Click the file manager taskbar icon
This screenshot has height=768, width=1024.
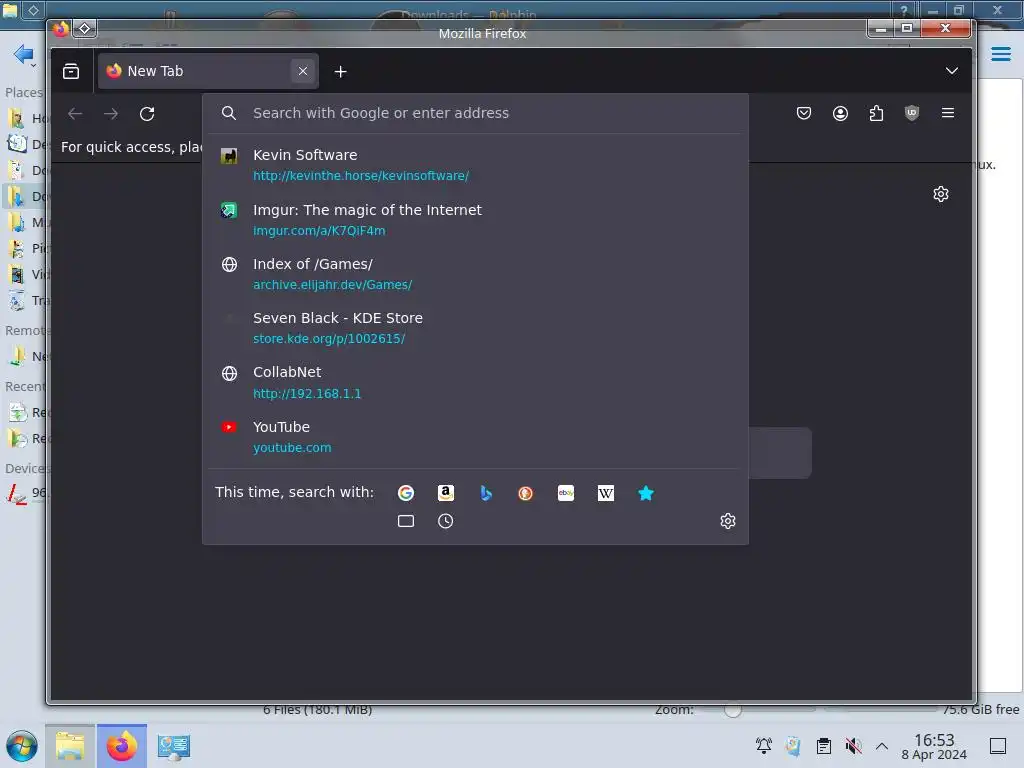pos(70,746)
